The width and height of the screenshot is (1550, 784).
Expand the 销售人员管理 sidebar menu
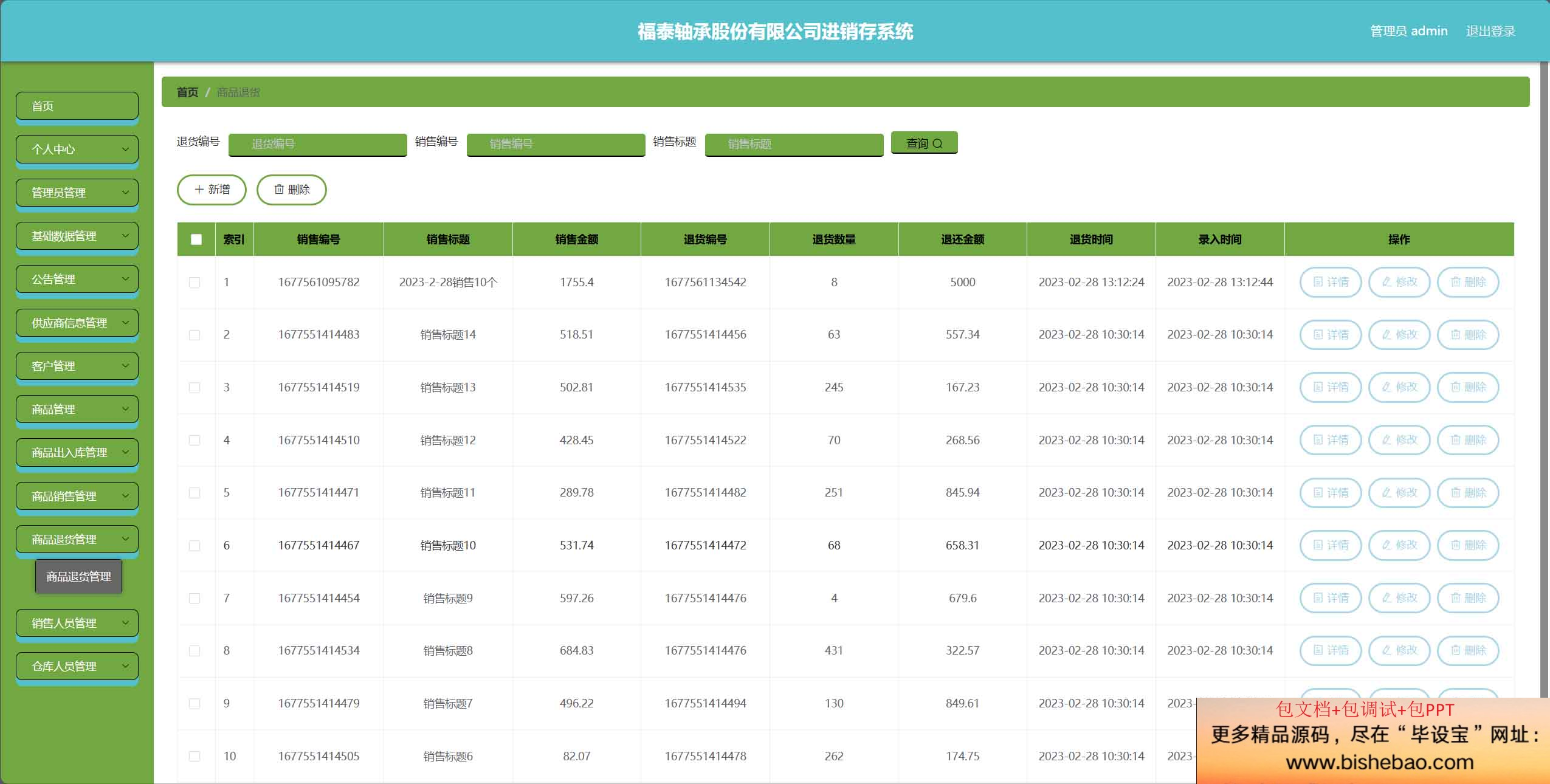[77, 623]
